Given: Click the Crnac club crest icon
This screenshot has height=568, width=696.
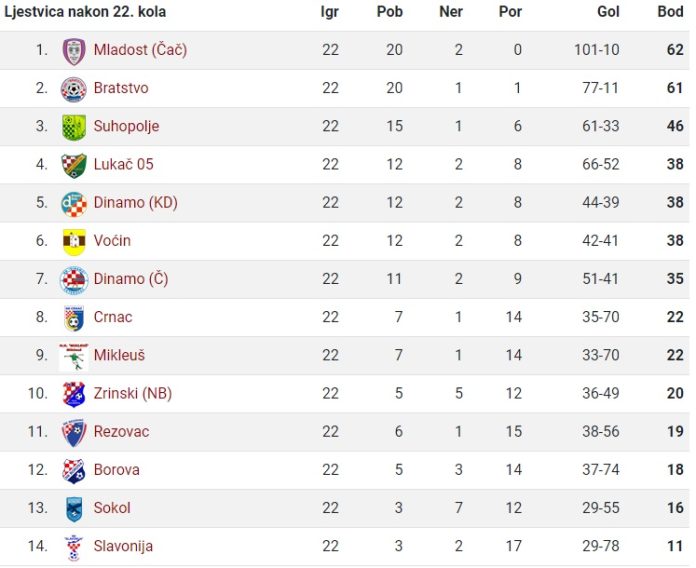Looking at the screenshot, I should 74,319.
